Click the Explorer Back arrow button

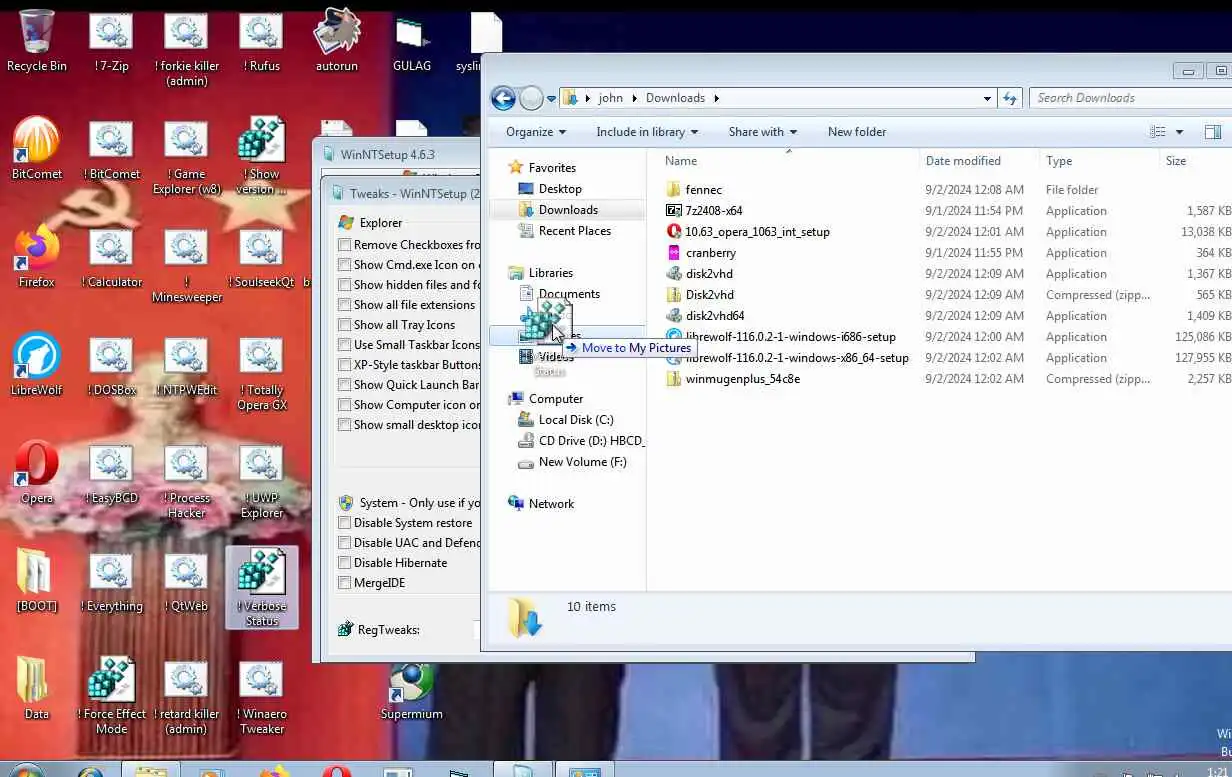pos(503,98)
